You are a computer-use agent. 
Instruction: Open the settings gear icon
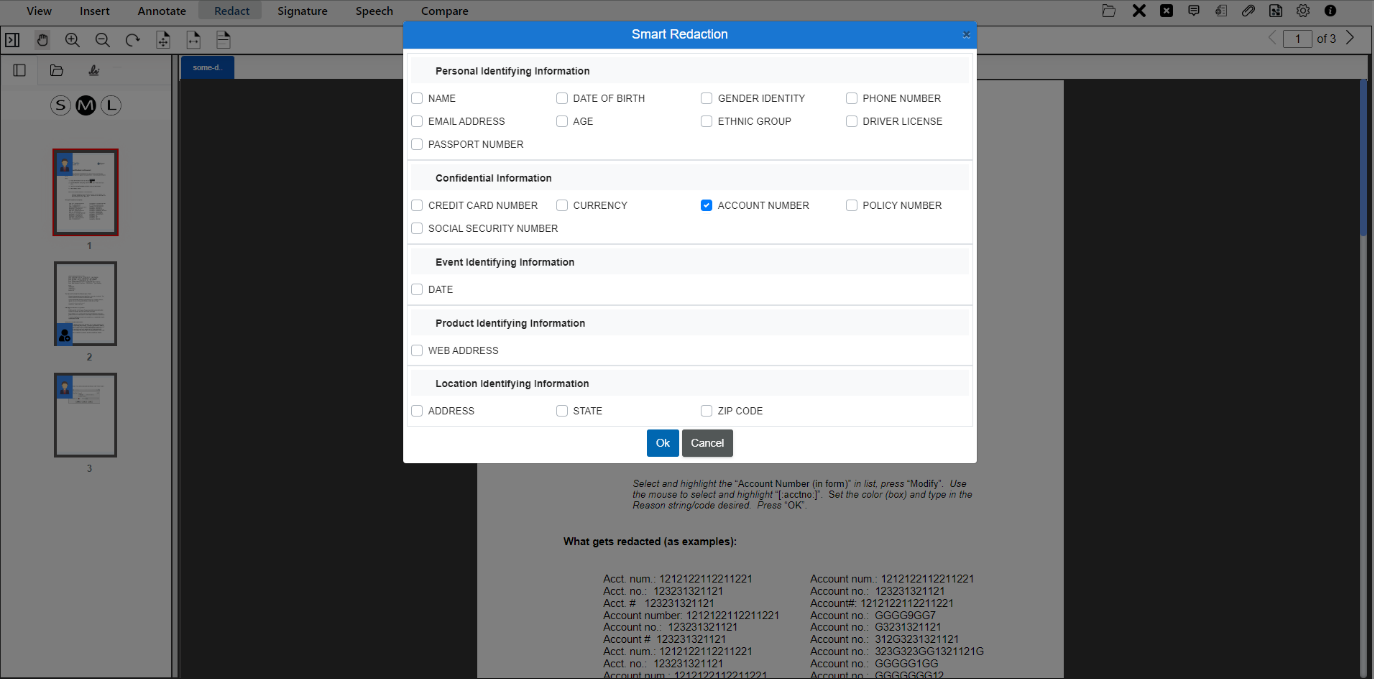click(1303, 11)
